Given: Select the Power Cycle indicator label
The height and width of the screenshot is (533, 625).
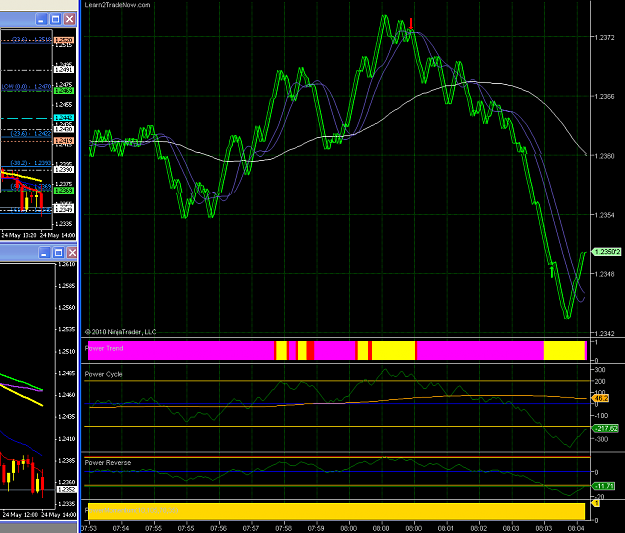Looking at the screenshot, I should 104,374.
